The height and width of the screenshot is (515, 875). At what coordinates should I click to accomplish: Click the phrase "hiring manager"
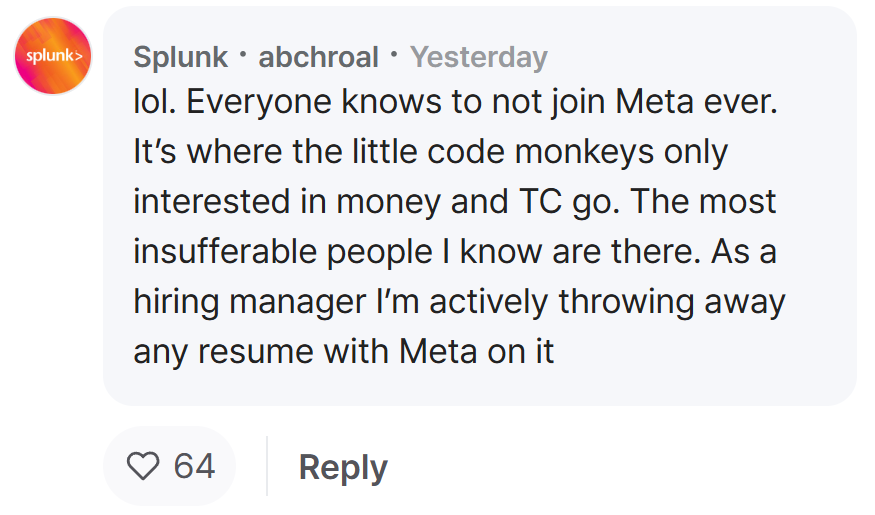click(x=250, y=302)
